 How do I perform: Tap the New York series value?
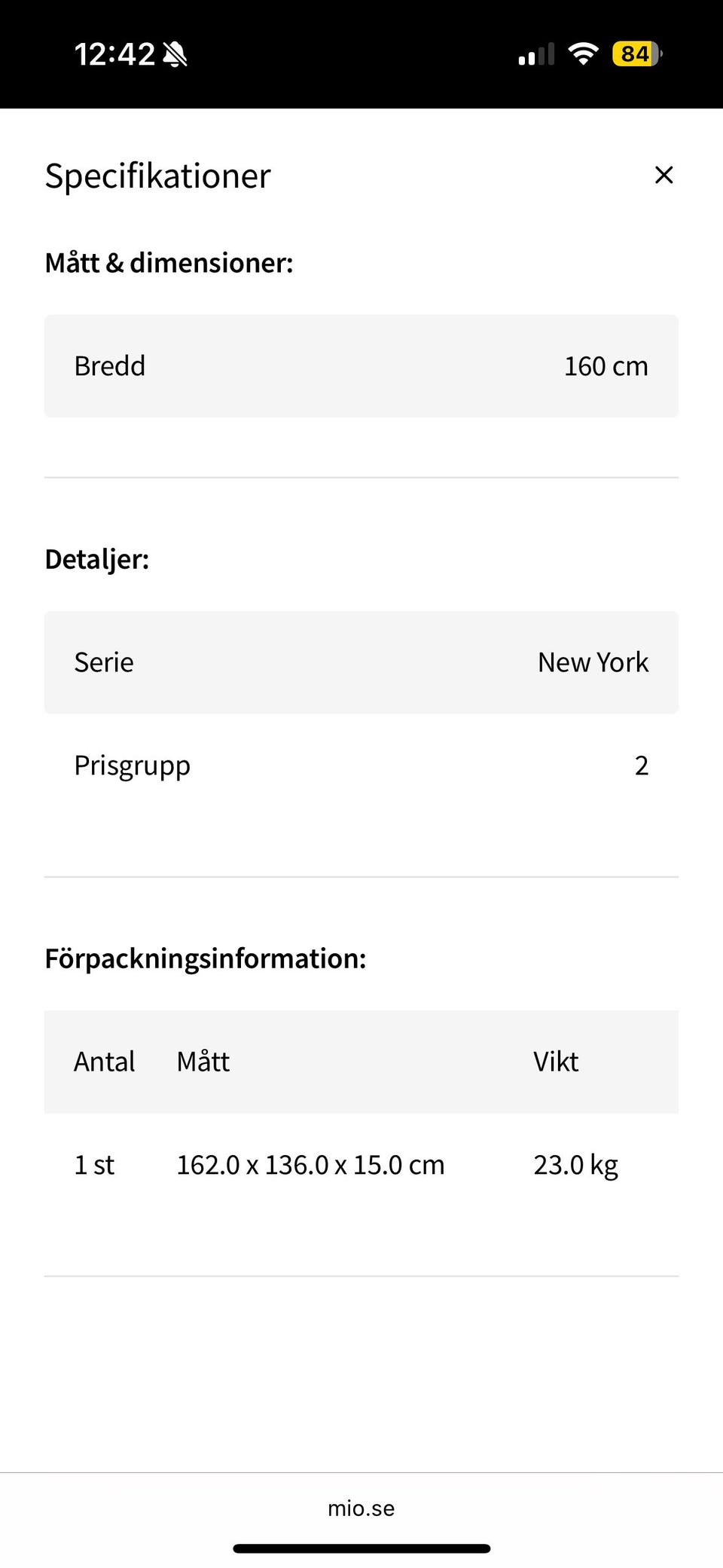[593, 662]
